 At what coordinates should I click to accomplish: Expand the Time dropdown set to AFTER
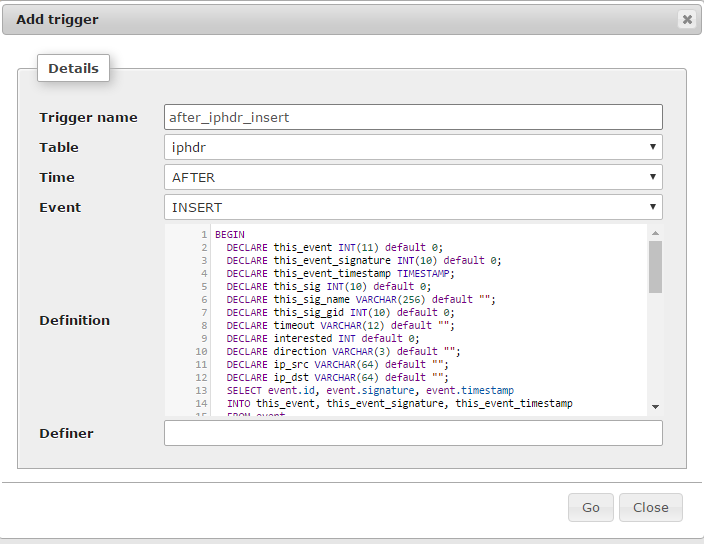pyautogui.click(x=412, y=177)
